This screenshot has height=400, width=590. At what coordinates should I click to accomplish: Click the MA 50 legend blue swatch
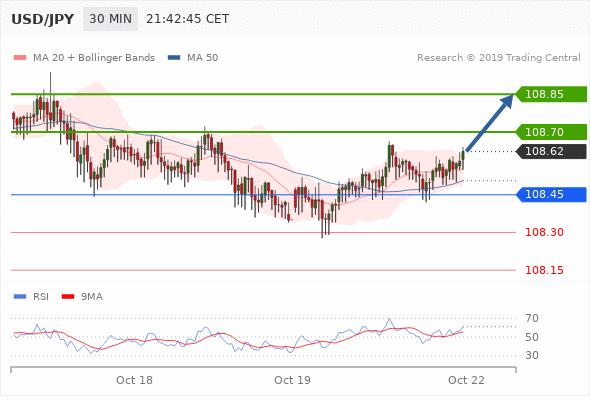[x=174, y=58]
